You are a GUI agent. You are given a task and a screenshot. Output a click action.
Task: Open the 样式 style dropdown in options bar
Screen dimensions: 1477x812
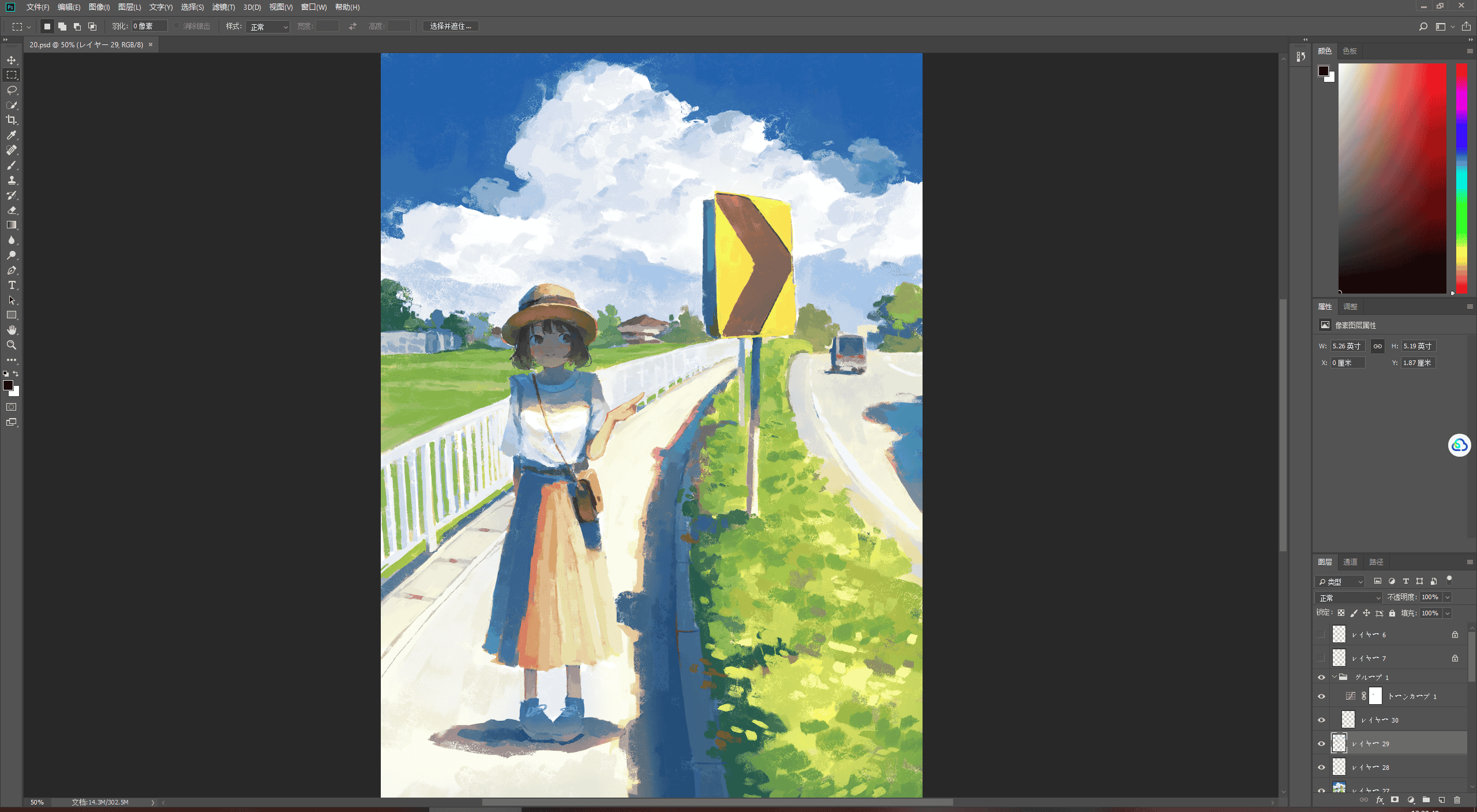click(x=268, y=27)
